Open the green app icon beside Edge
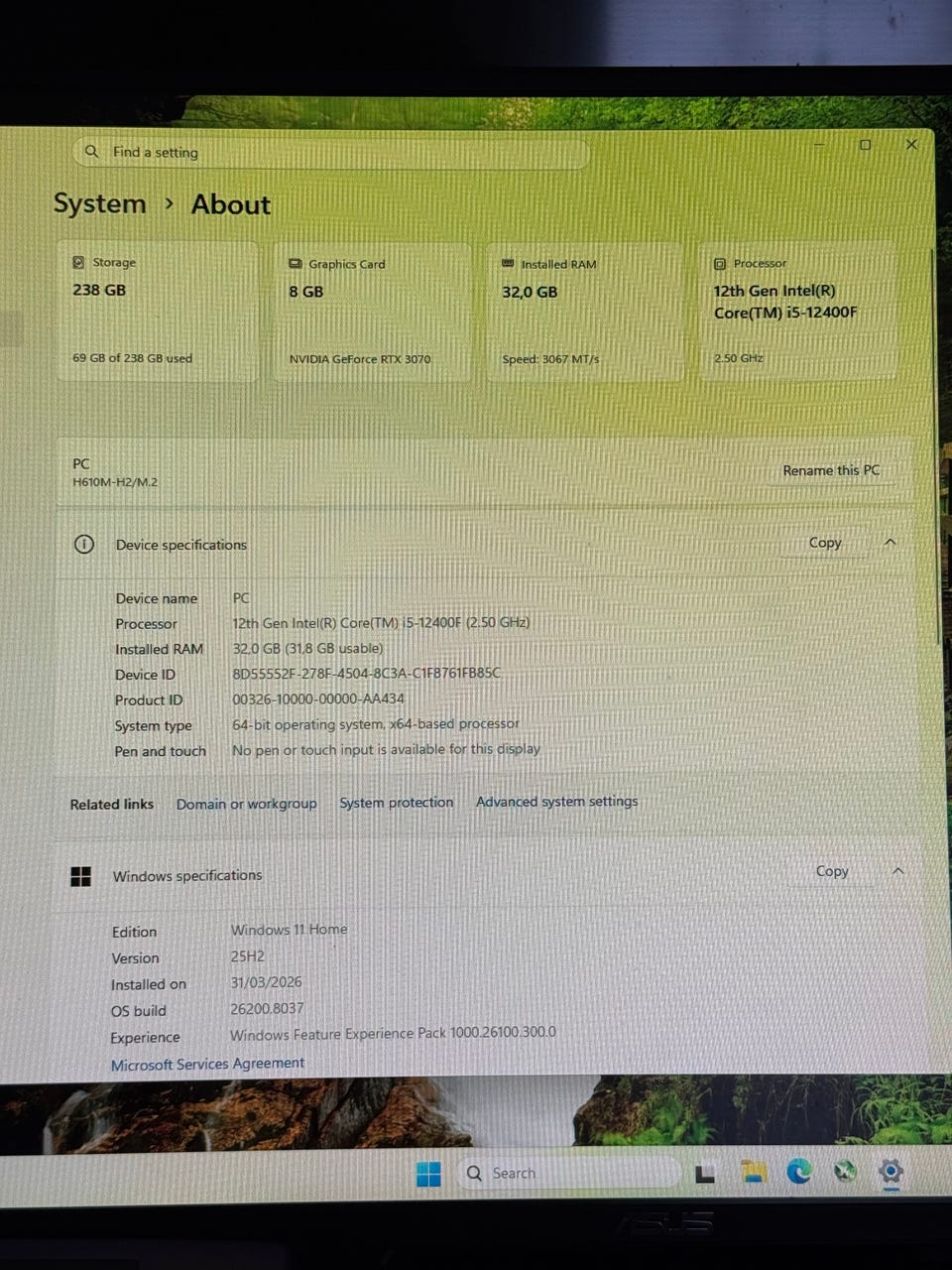952x1270 pixels. click(x=845, y=1173)
